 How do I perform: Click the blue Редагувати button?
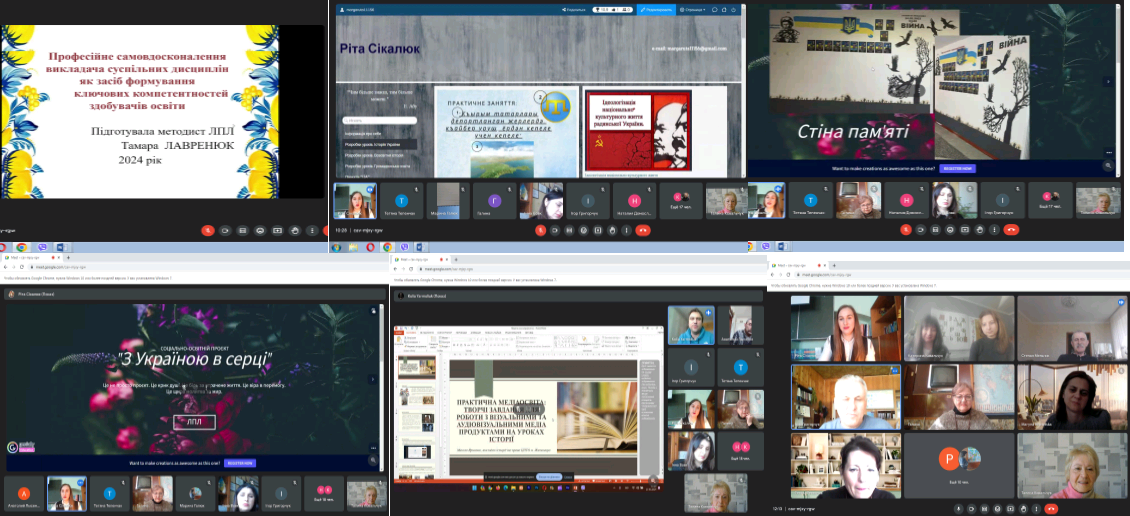pyautogui.click(x=656, y=9)
